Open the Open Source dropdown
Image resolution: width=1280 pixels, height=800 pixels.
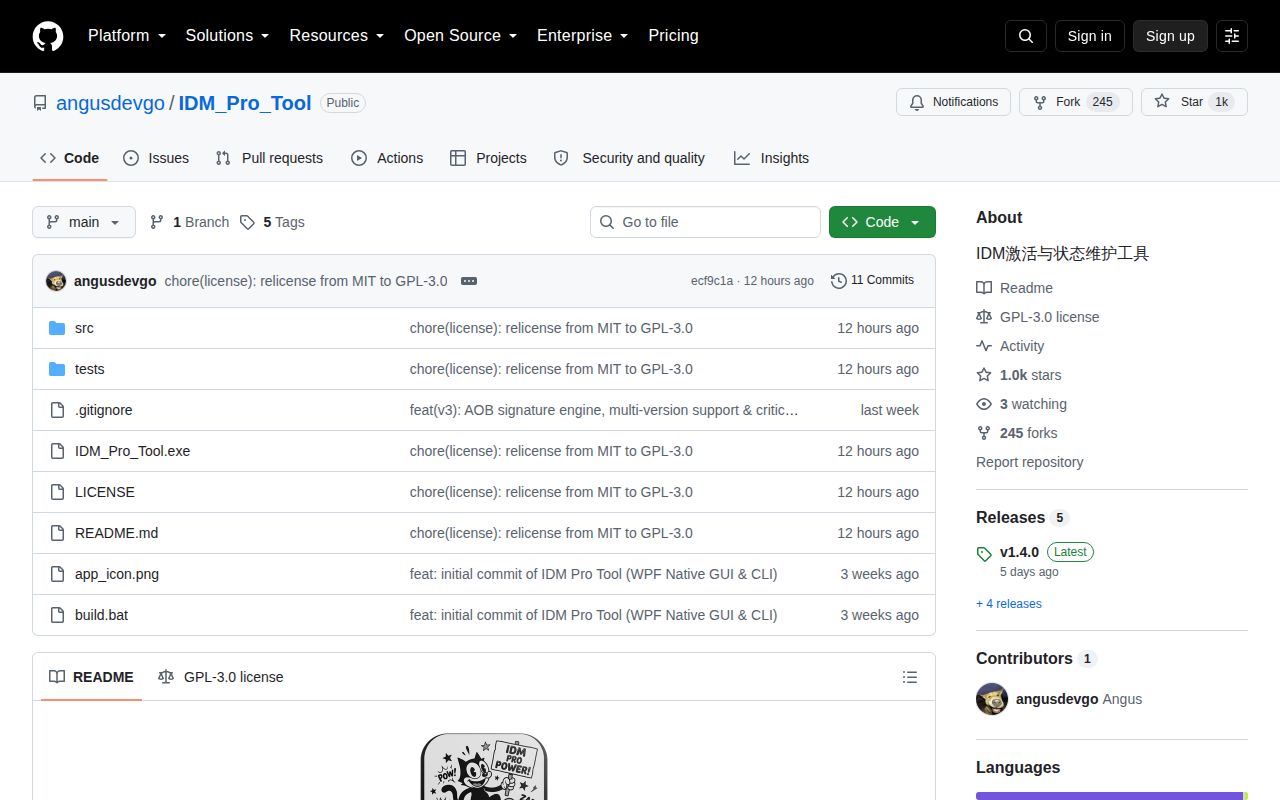point(461,36)
